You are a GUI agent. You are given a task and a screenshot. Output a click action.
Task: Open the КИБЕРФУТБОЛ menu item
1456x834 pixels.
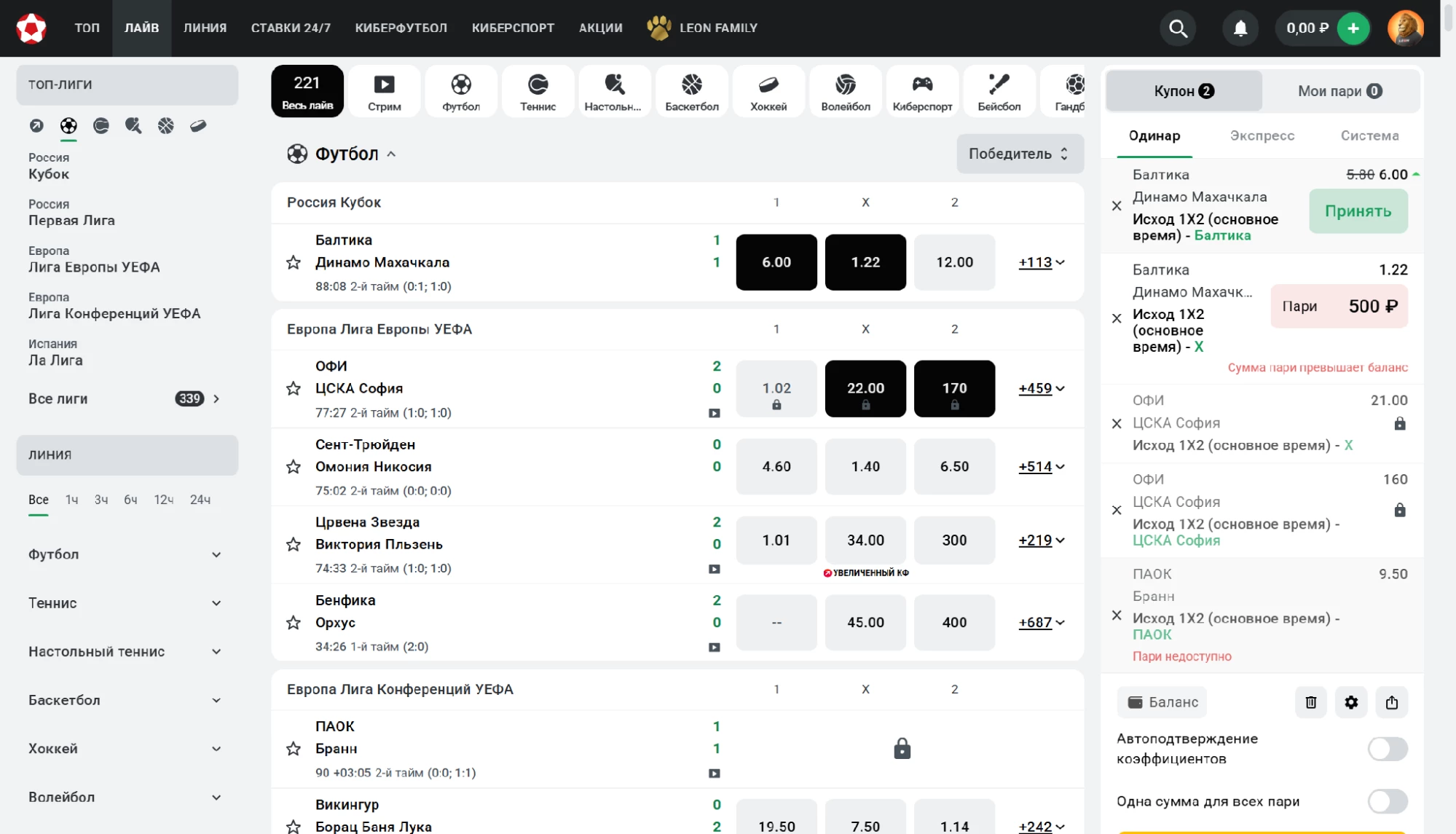pyautogui.click(x=401, y=28)
